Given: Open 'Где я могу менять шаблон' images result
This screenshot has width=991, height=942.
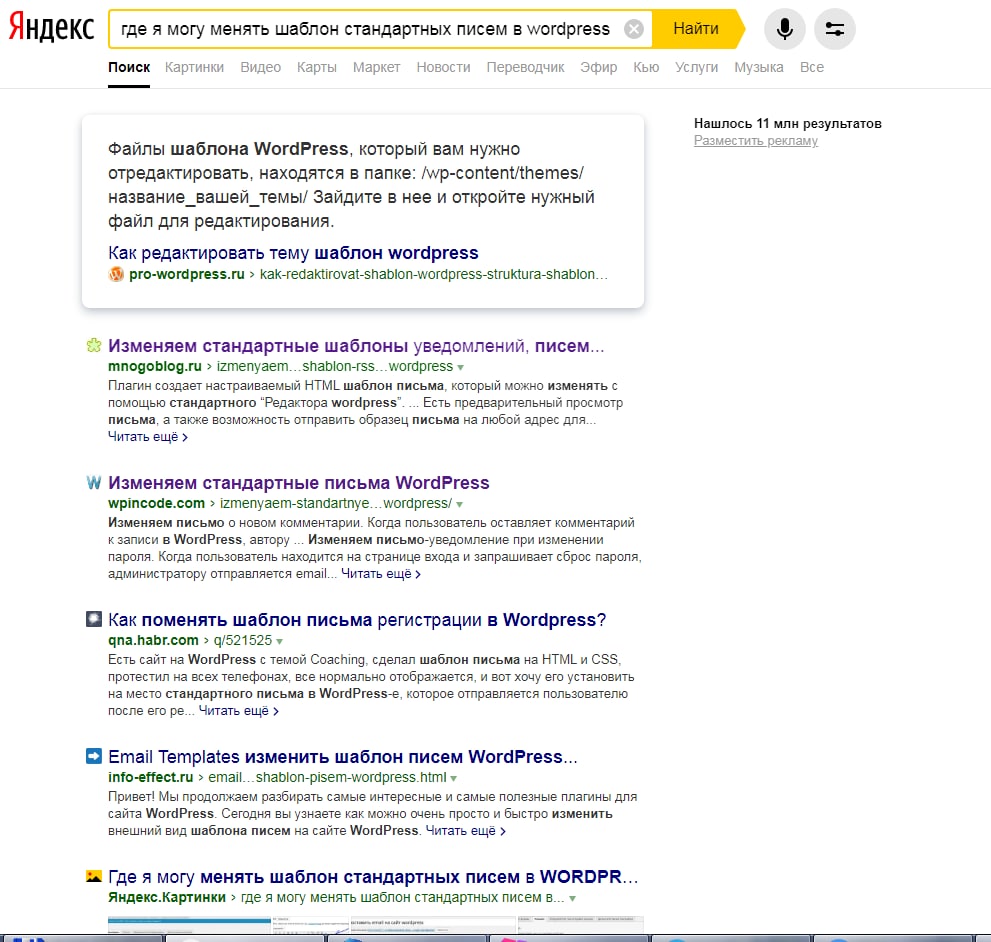Looking at the screenshot, I should [373, 877].
